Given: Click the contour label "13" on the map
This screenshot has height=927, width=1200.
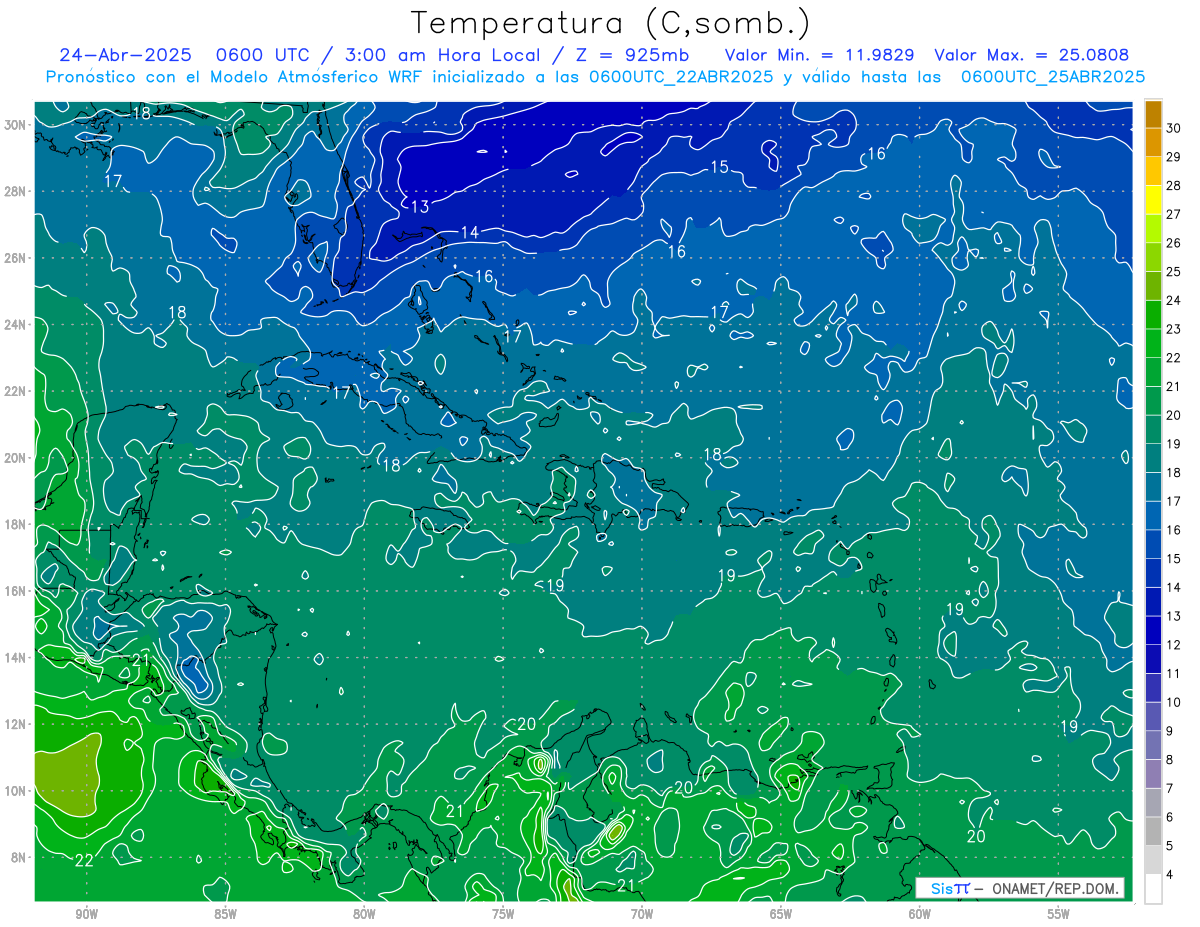Looking at the screenshot, I should tap(420, 206).
